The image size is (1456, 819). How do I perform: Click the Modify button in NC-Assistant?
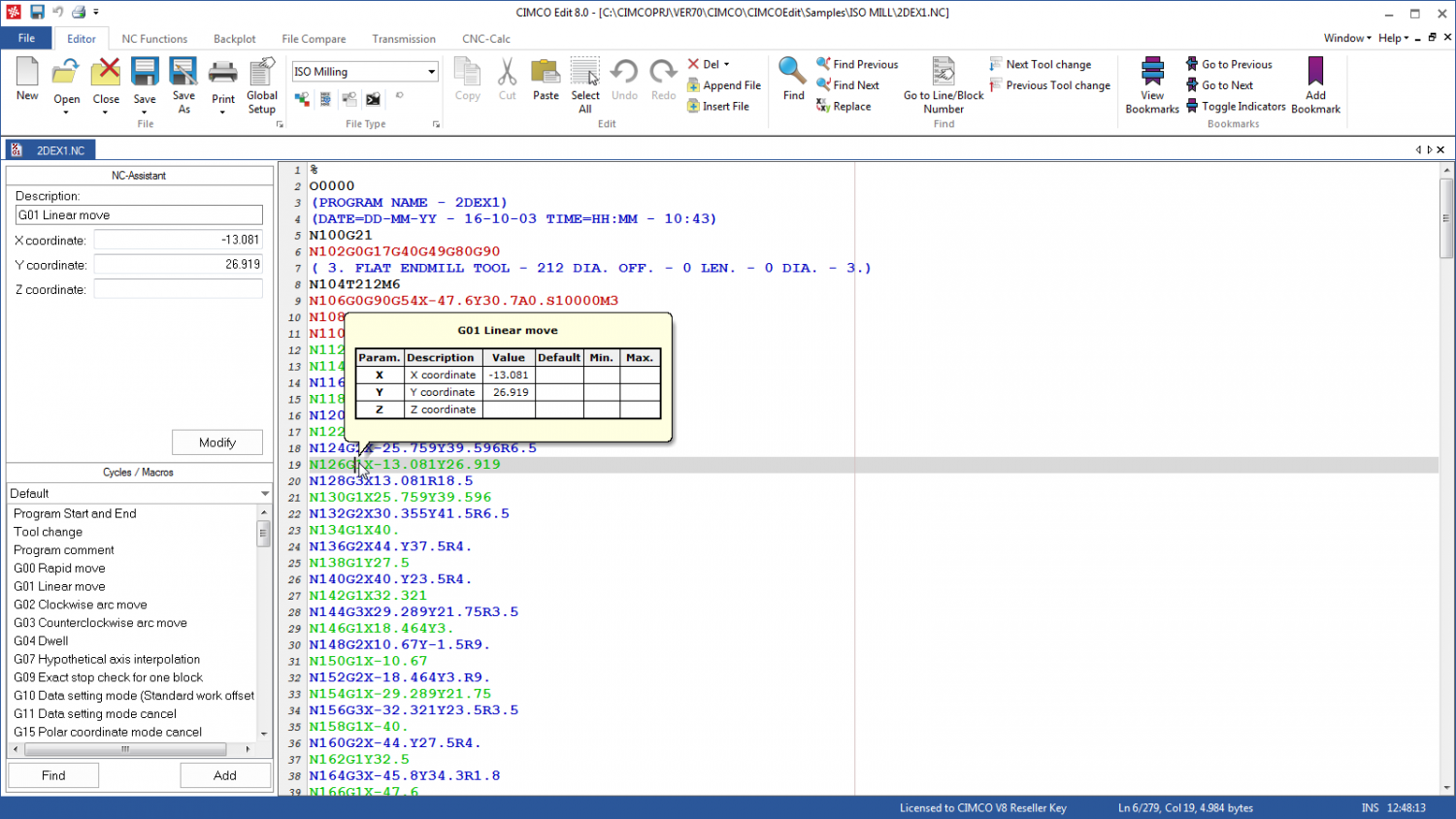pyautogui.click(x=217, y=442)
